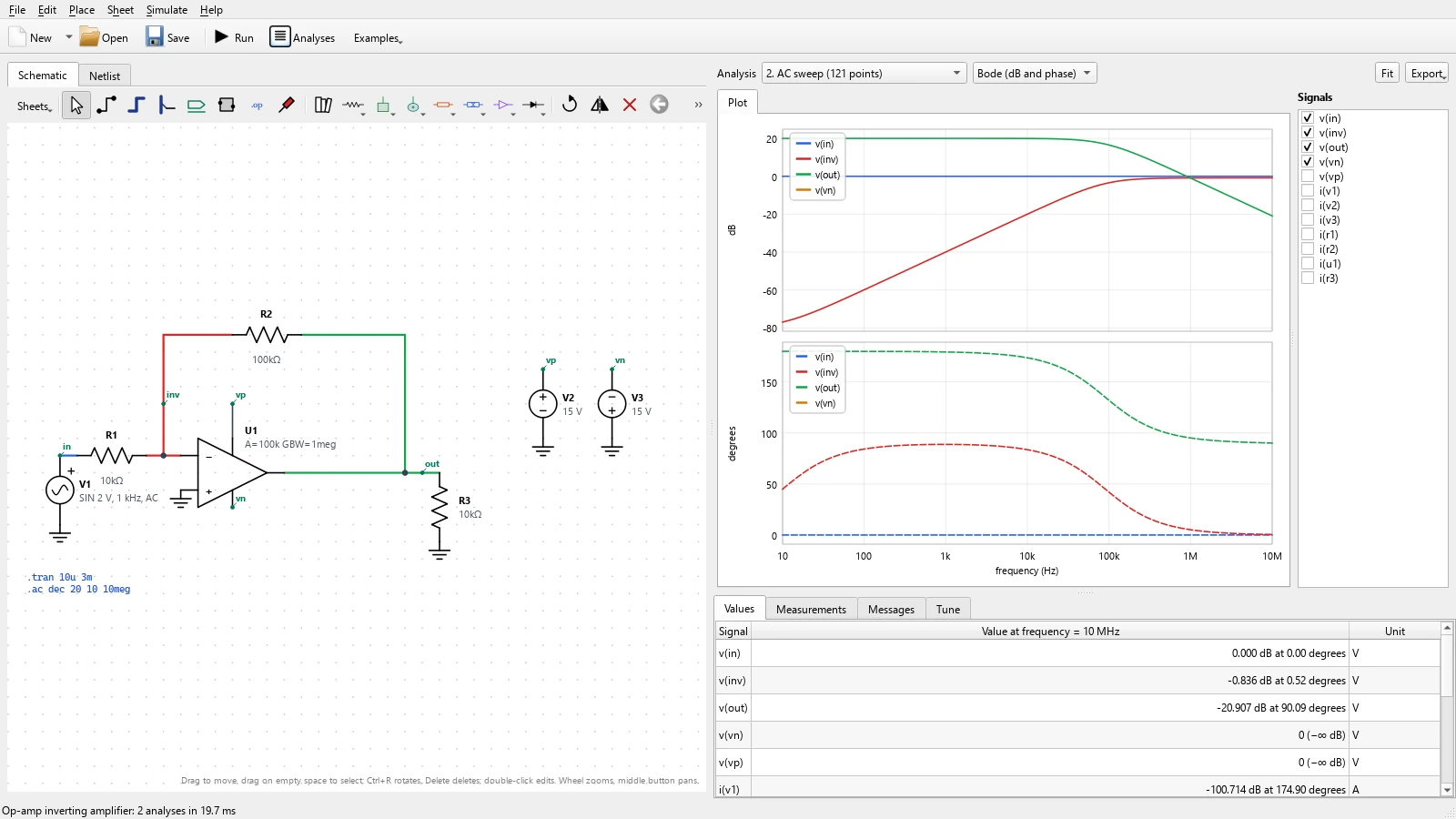
Task: Open the New button dropdown arrow
Action: pyautogui.click(x=68, y=37)
